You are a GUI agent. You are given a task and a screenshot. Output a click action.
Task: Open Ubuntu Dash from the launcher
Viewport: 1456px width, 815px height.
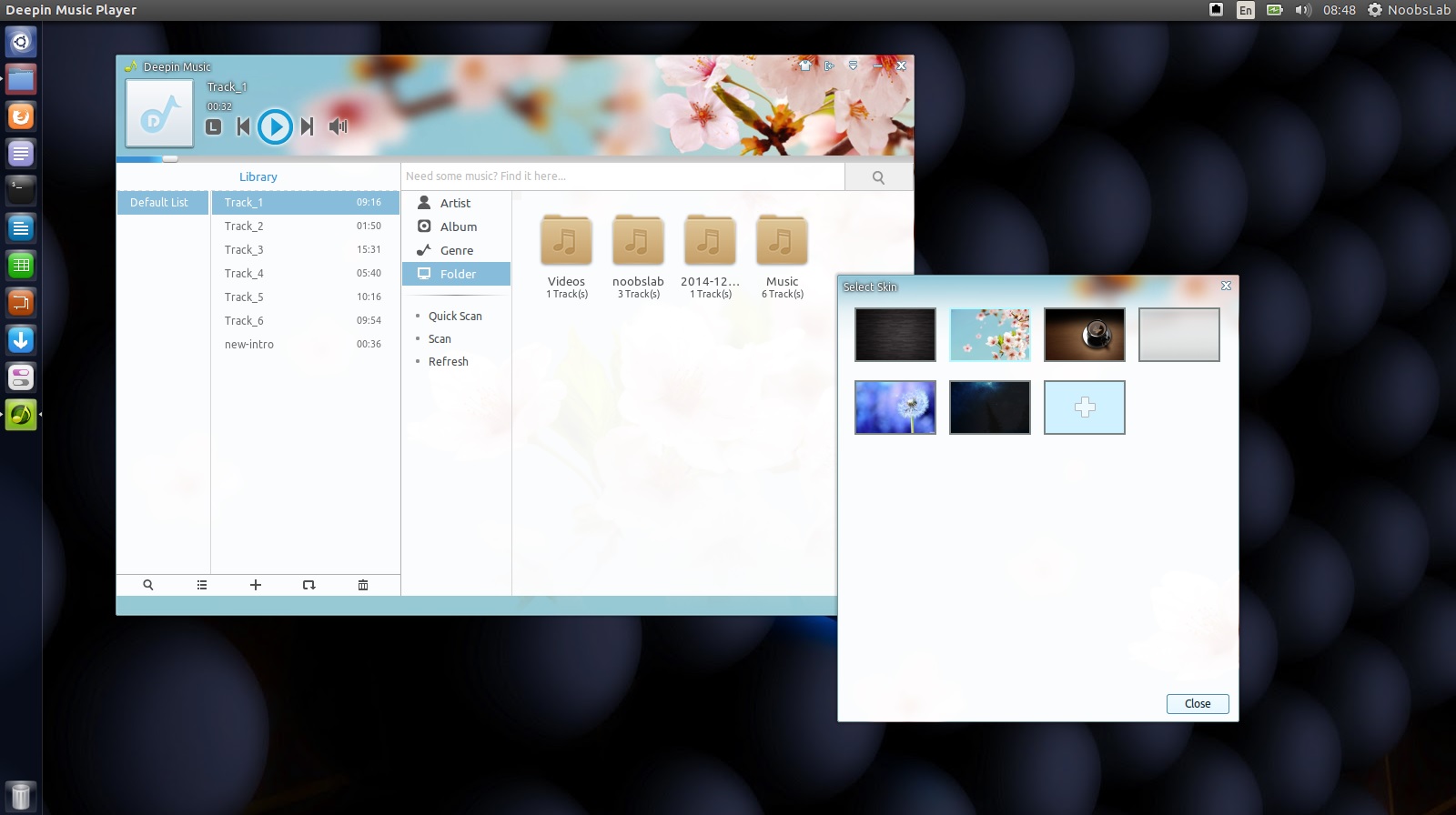tap(21, 42)
